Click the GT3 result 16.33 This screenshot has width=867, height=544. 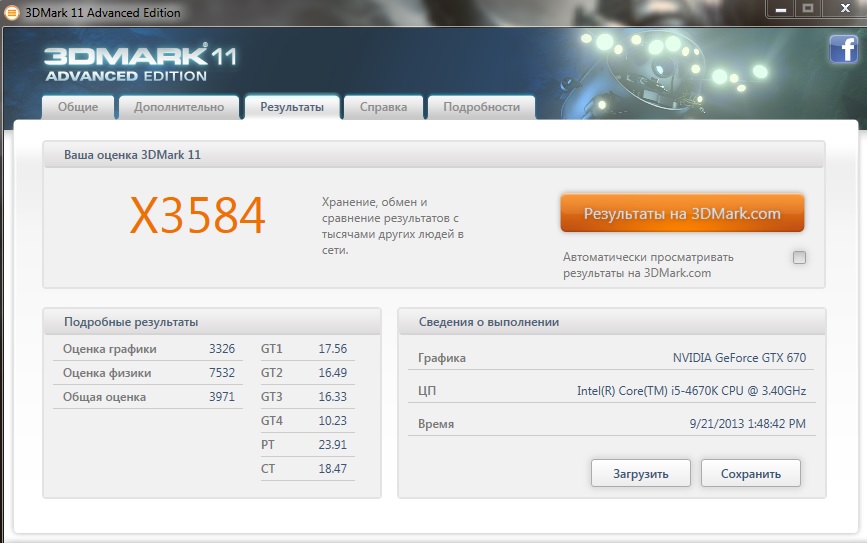click(x=332, y=396)
